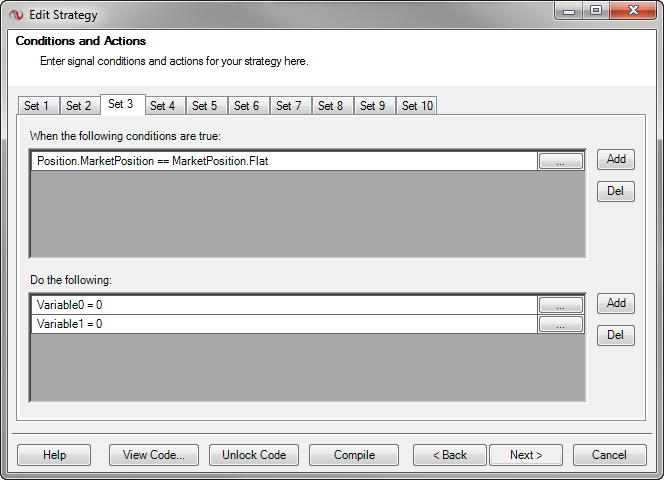Open the Set 5 tab
Image resolution: width=664 pixels, height=480 pixels.
click(207, 105)
